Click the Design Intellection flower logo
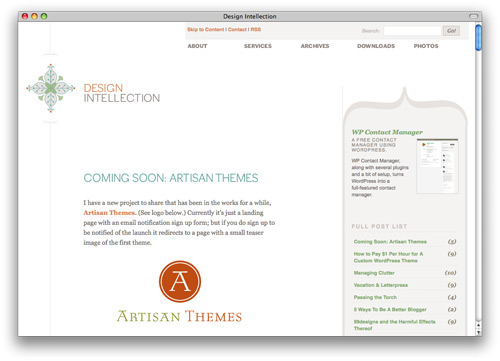This screenshot has height=361, width=500. tap(51, 88)
